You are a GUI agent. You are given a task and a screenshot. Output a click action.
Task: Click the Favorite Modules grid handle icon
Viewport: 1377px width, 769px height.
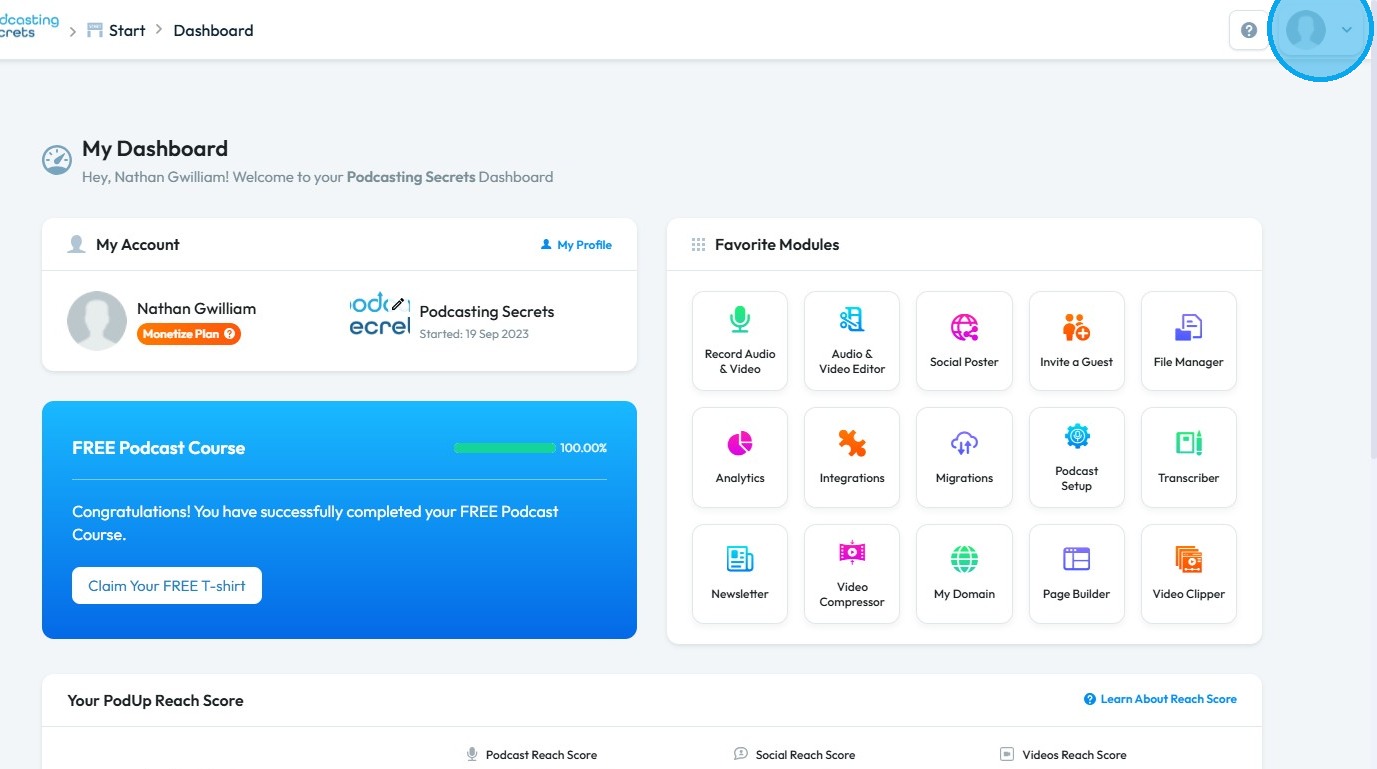coord(698,245)
